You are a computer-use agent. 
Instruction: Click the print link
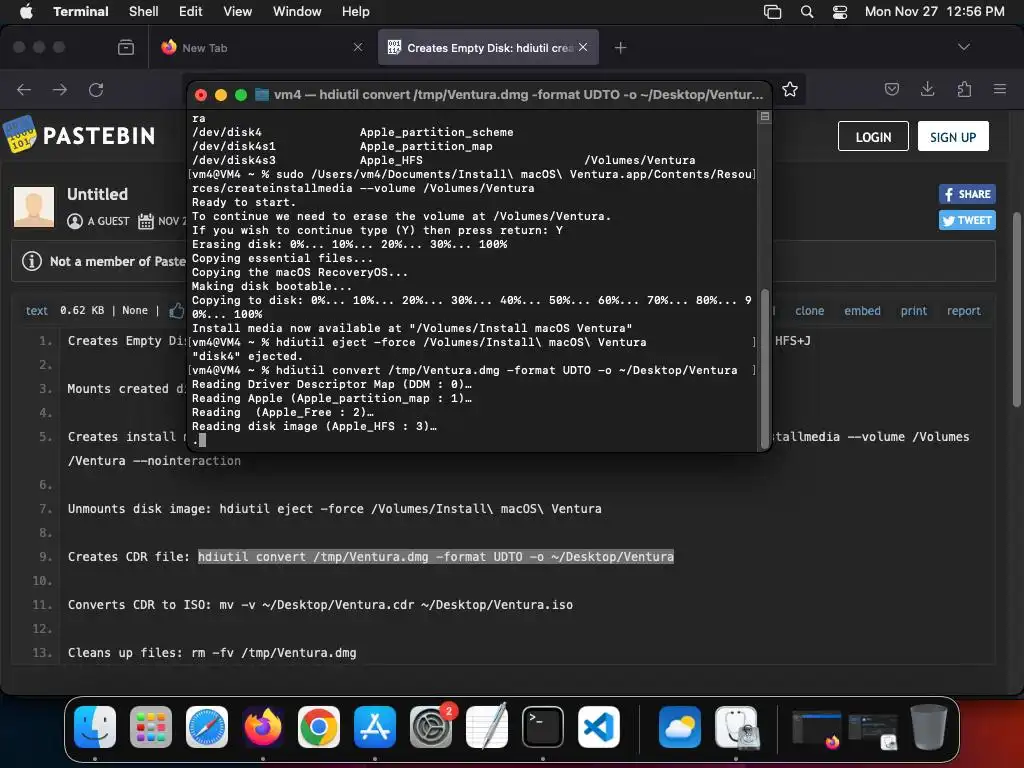point(914,311)
